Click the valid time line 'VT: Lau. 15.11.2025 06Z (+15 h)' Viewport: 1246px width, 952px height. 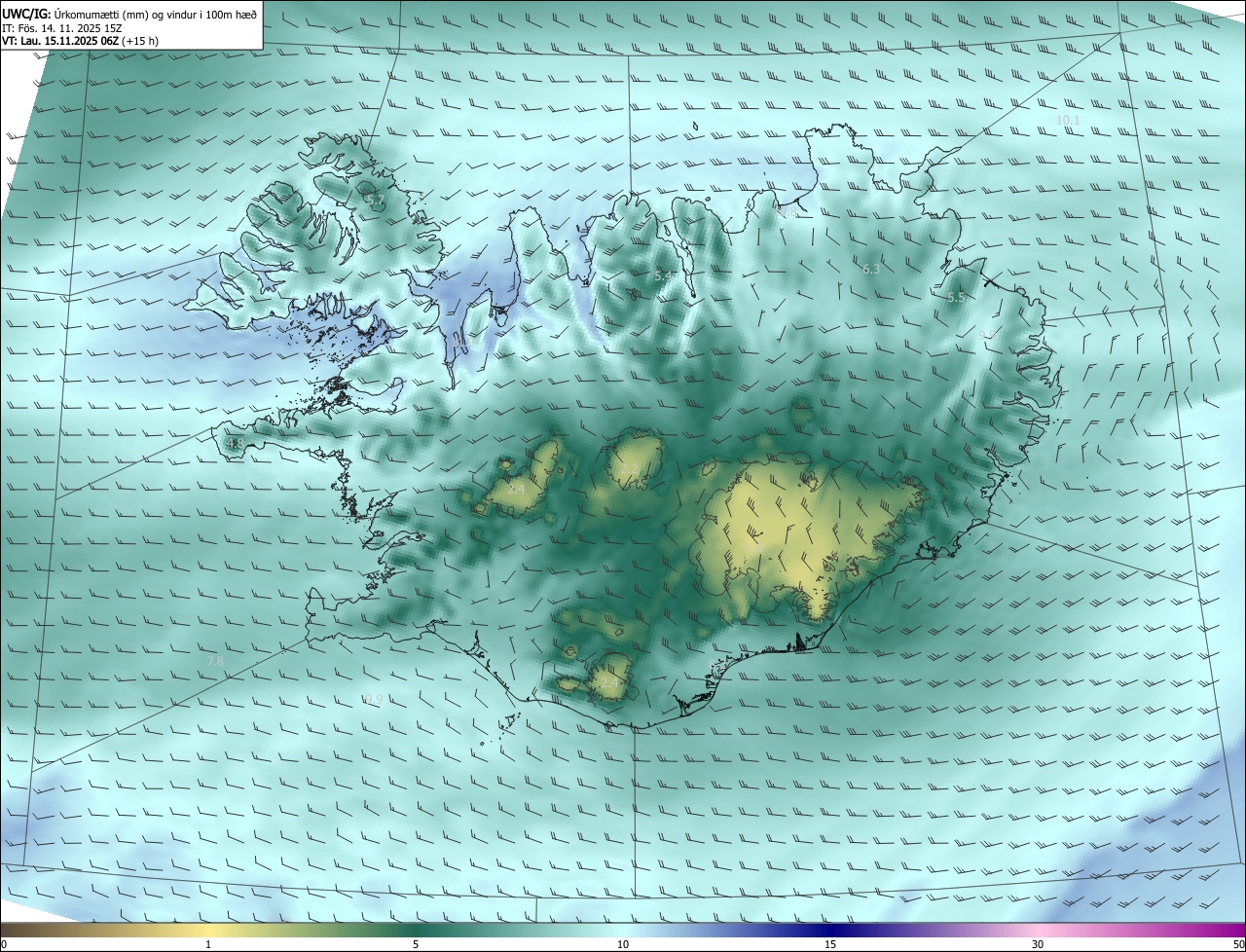(x=80, y=41)
